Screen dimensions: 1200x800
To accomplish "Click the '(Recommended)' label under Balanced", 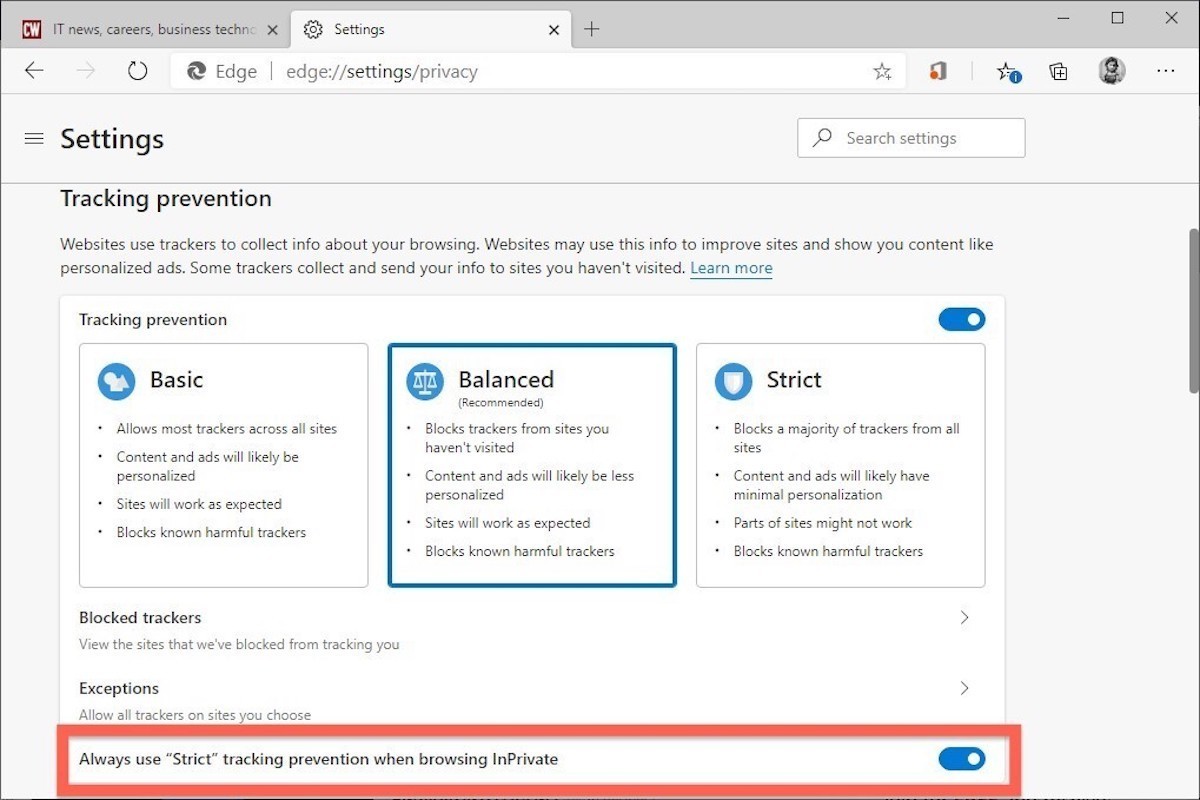I will pos(501,403).
